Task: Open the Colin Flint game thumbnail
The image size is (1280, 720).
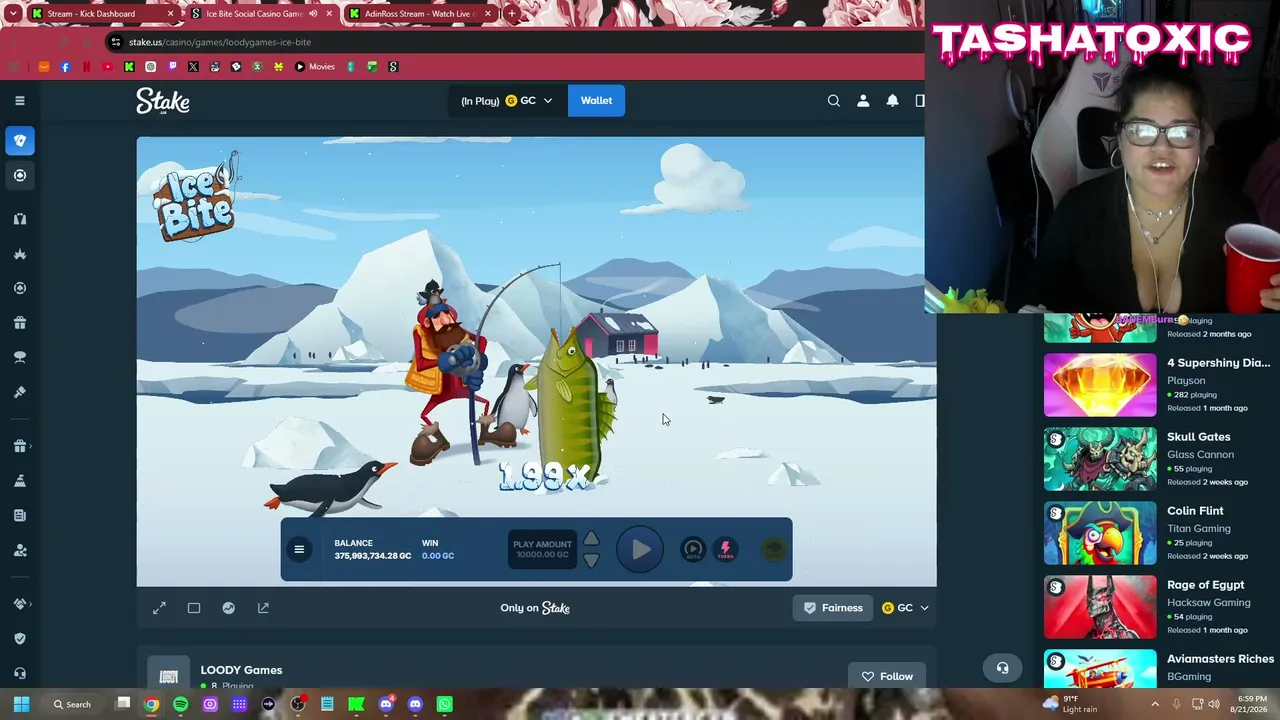Action: (1100, 533)
